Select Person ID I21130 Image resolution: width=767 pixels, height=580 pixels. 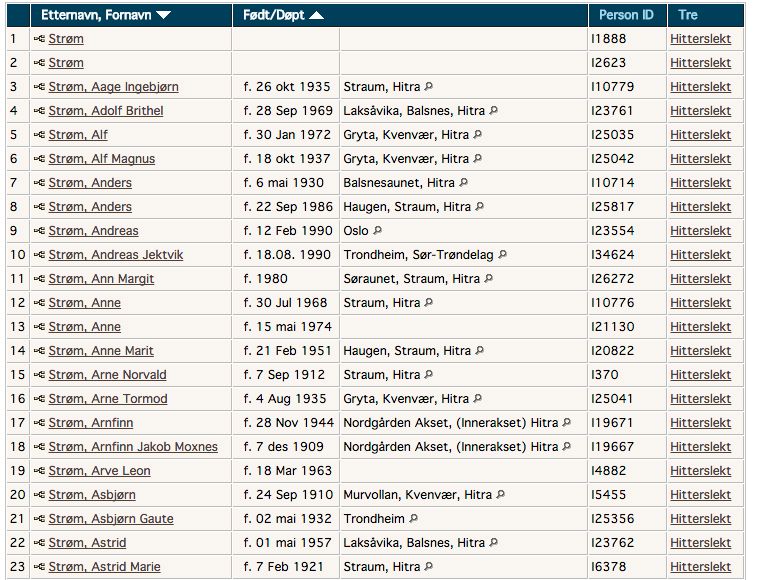tap(612, 327)
